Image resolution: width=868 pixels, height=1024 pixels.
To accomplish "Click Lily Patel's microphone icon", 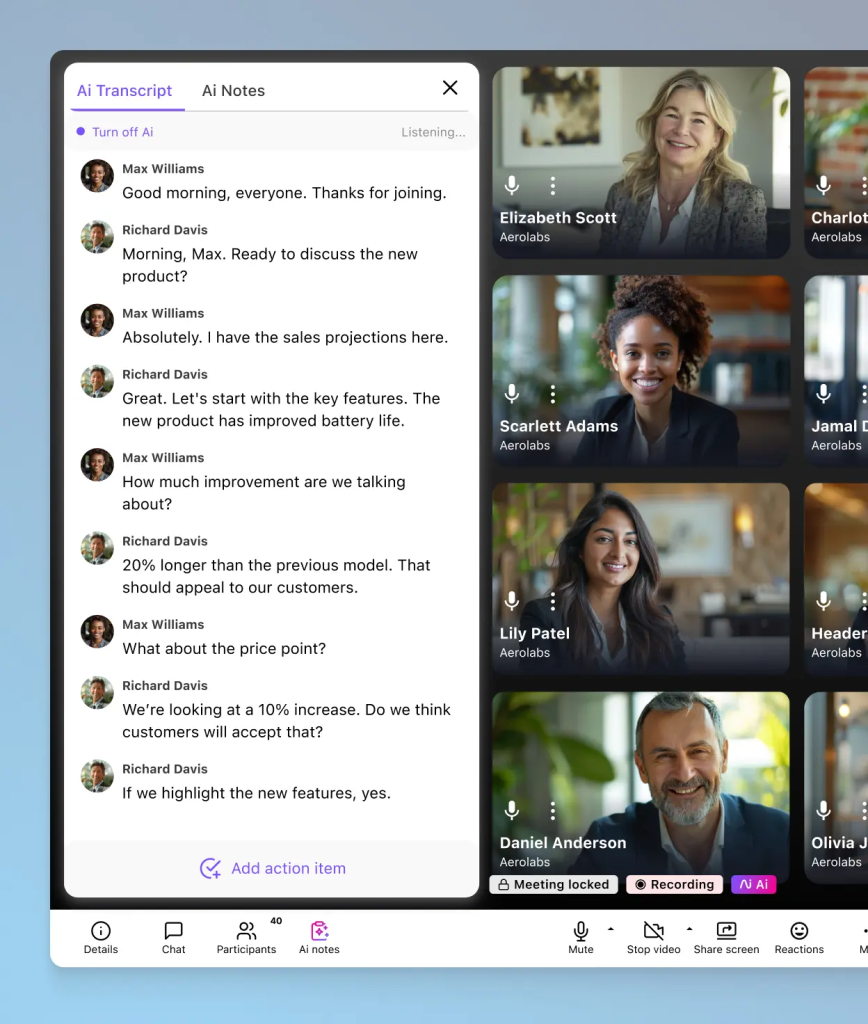I will [512, 601].
